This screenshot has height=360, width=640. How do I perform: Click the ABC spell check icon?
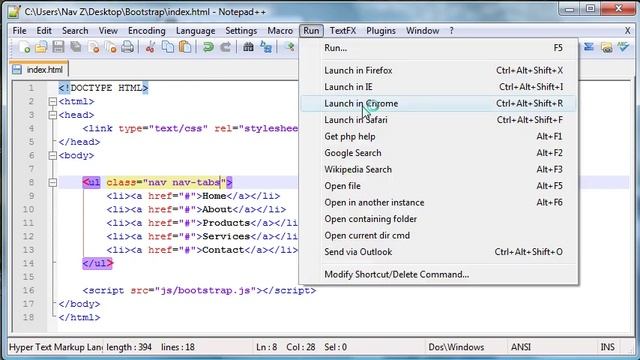point(624,47)
